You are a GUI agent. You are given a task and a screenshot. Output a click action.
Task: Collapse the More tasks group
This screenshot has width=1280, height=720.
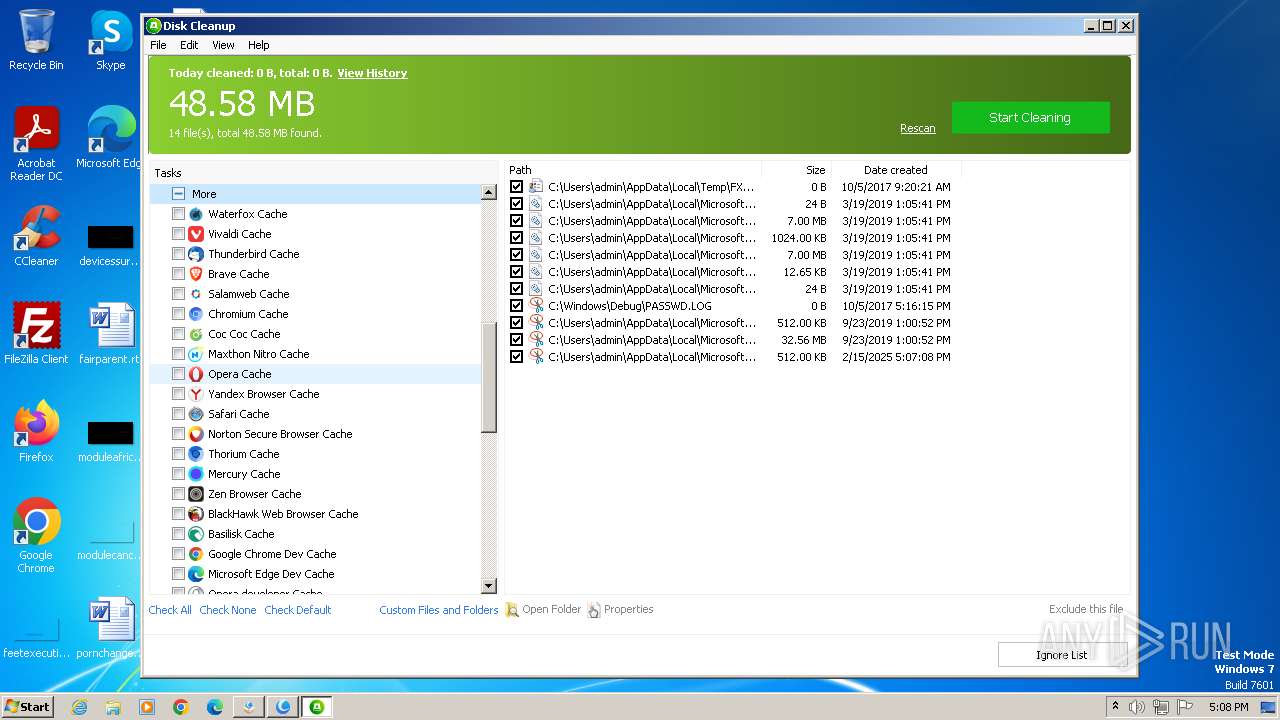[x=178, y=194]
